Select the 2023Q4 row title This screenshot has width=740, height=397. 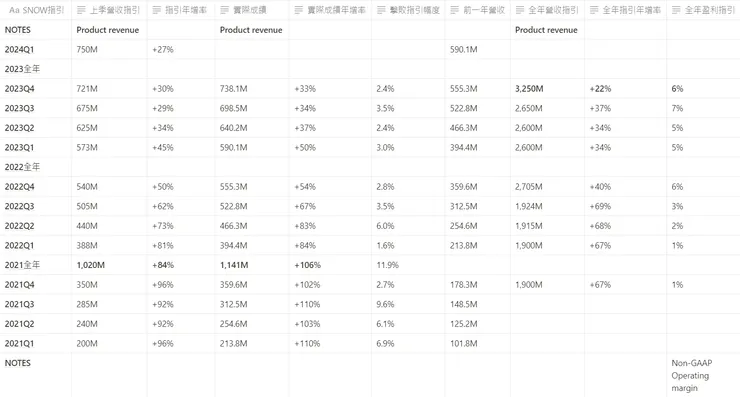coord(19,89)
